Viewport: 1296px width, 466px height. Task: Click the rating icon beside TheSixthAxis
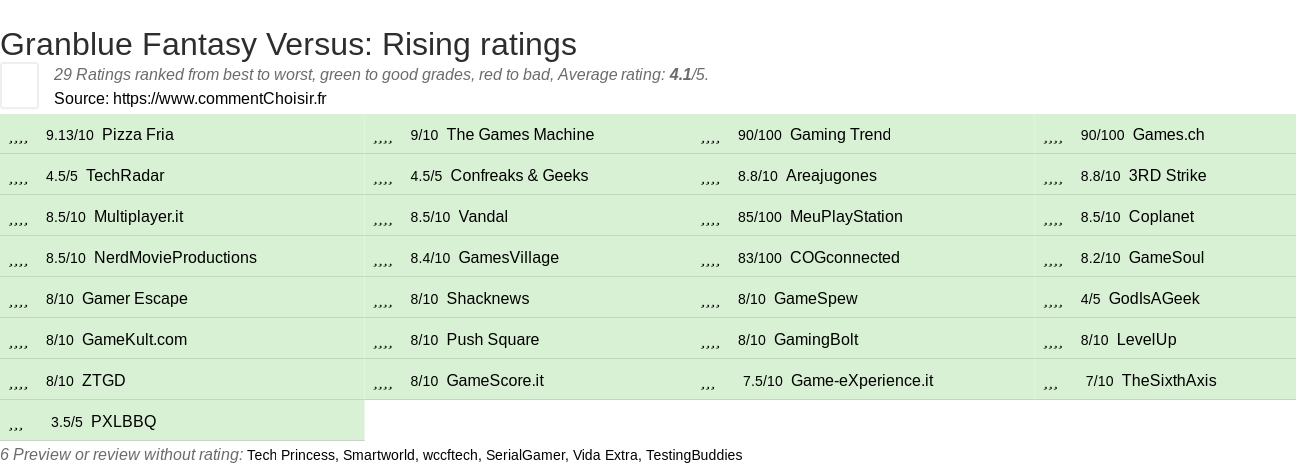tap(1051, 382)
